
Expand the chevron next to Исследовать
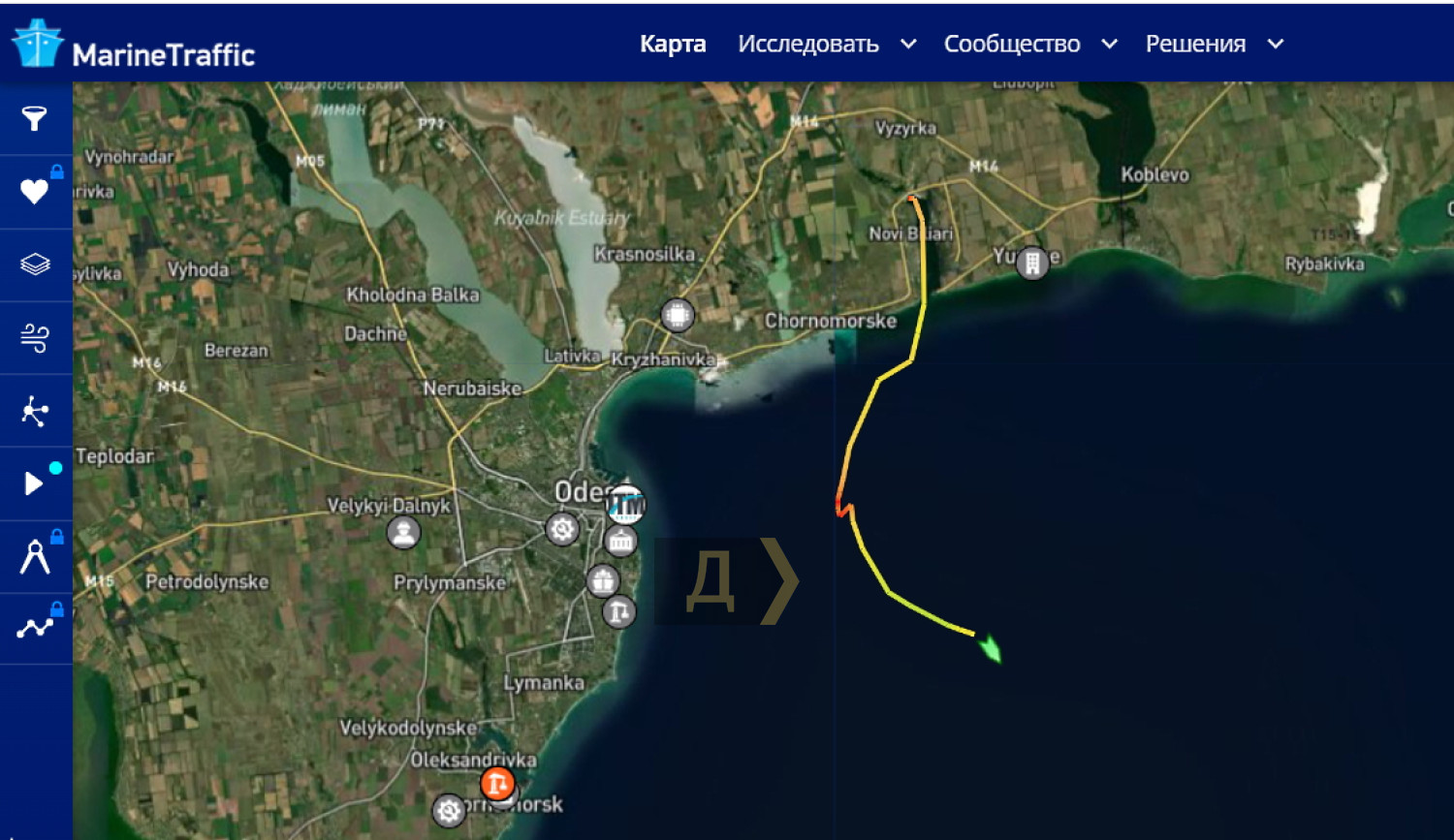click(x=908, y=44)
